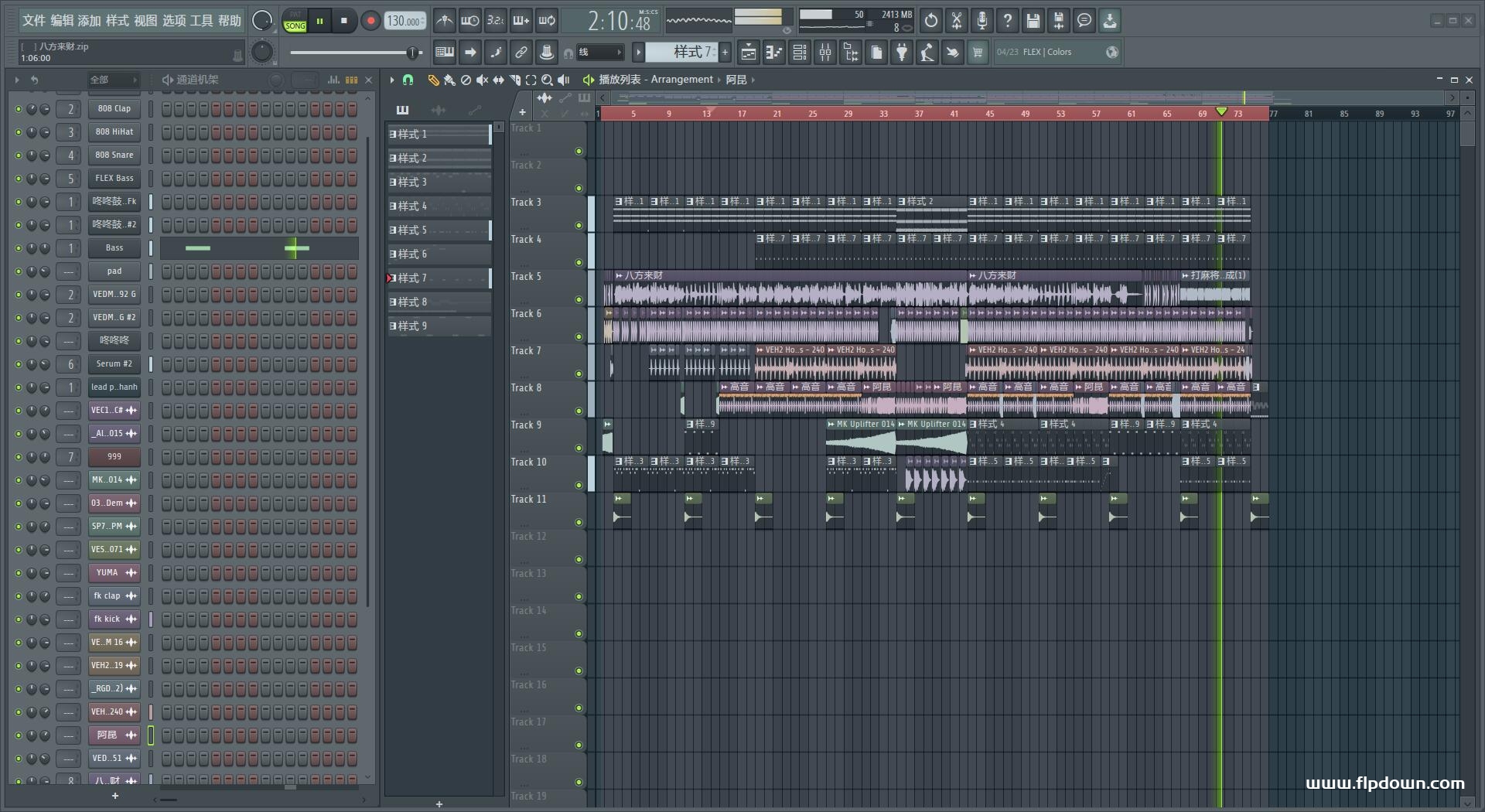The image size is (1485, 812).
Task: Open the 工具 menu
Action: pyautogui.click(x=201, y=21)
